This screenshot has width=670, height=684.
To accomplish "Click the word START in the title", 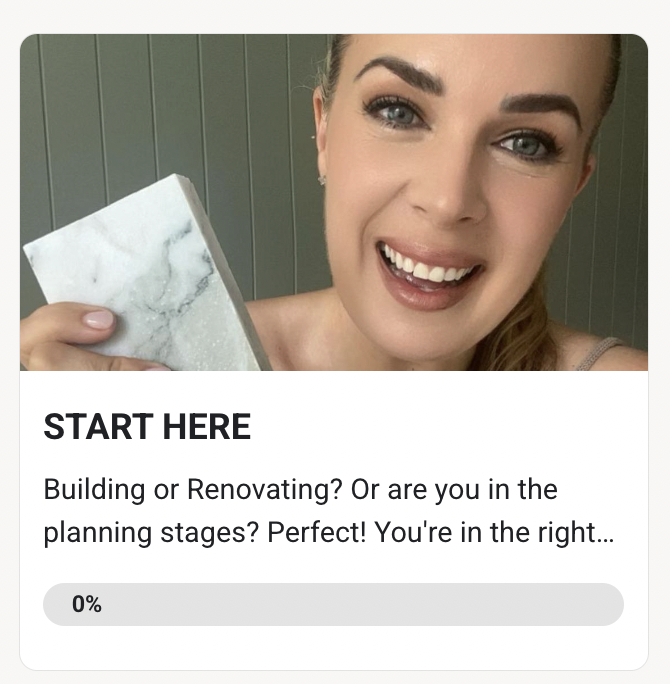I will [x=98, y=427].
